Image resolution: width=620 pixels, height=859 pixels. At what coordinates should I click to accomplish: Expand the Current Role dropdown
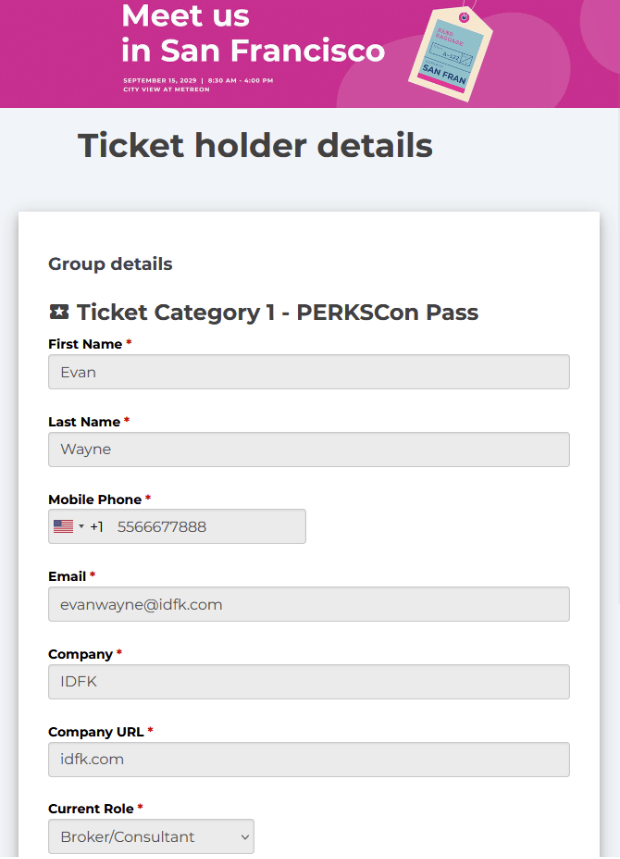(151, 837)
